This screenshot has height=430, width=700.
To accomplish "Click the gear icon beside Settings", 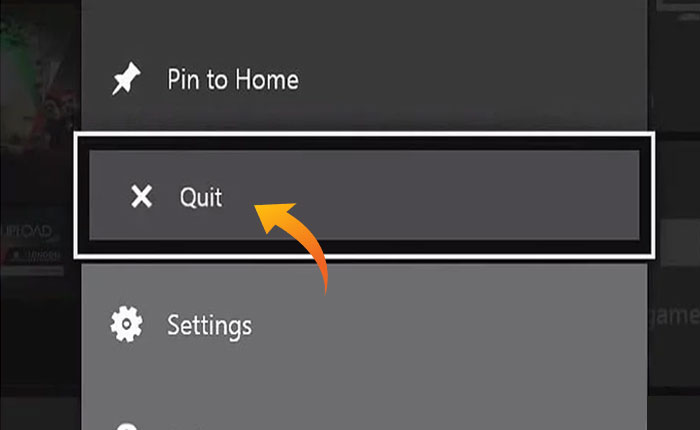I will (126, 324).
